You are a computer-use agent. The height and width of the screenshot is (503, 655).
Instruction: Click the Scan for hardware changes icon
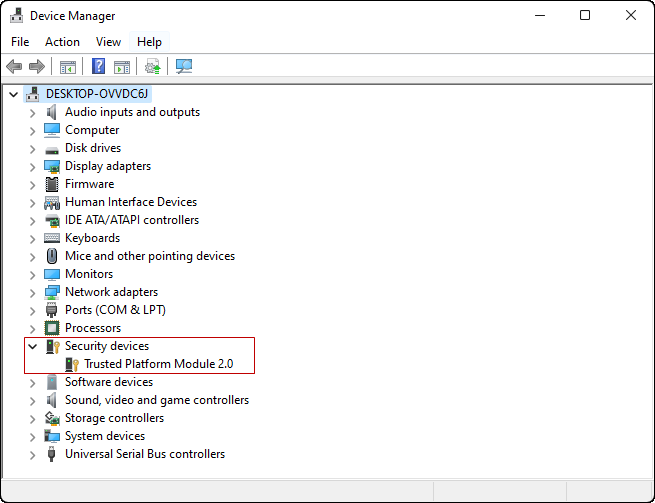click(x=184, y=66)
